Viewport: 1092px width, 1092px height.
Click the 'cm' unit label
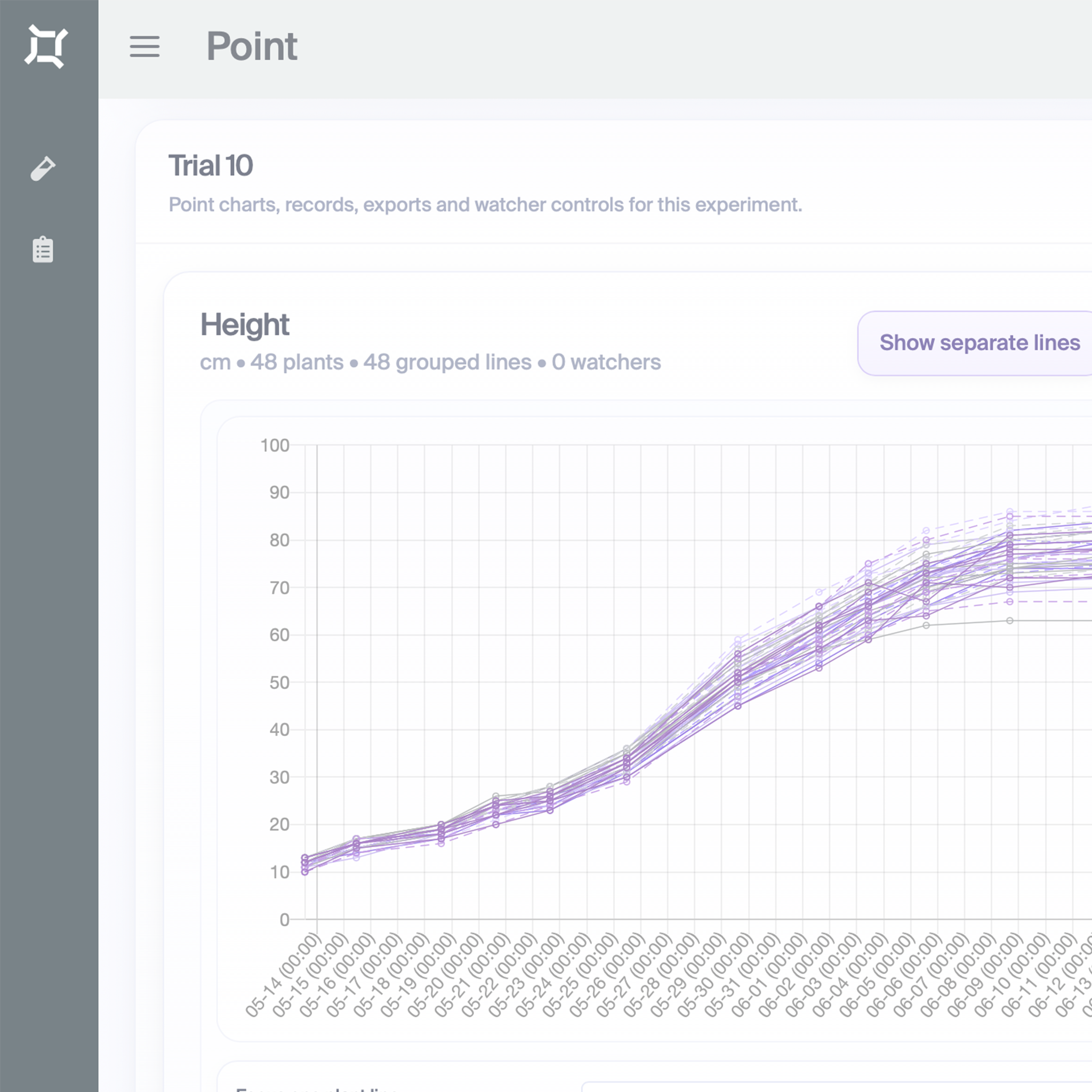[x=215, y=362]
